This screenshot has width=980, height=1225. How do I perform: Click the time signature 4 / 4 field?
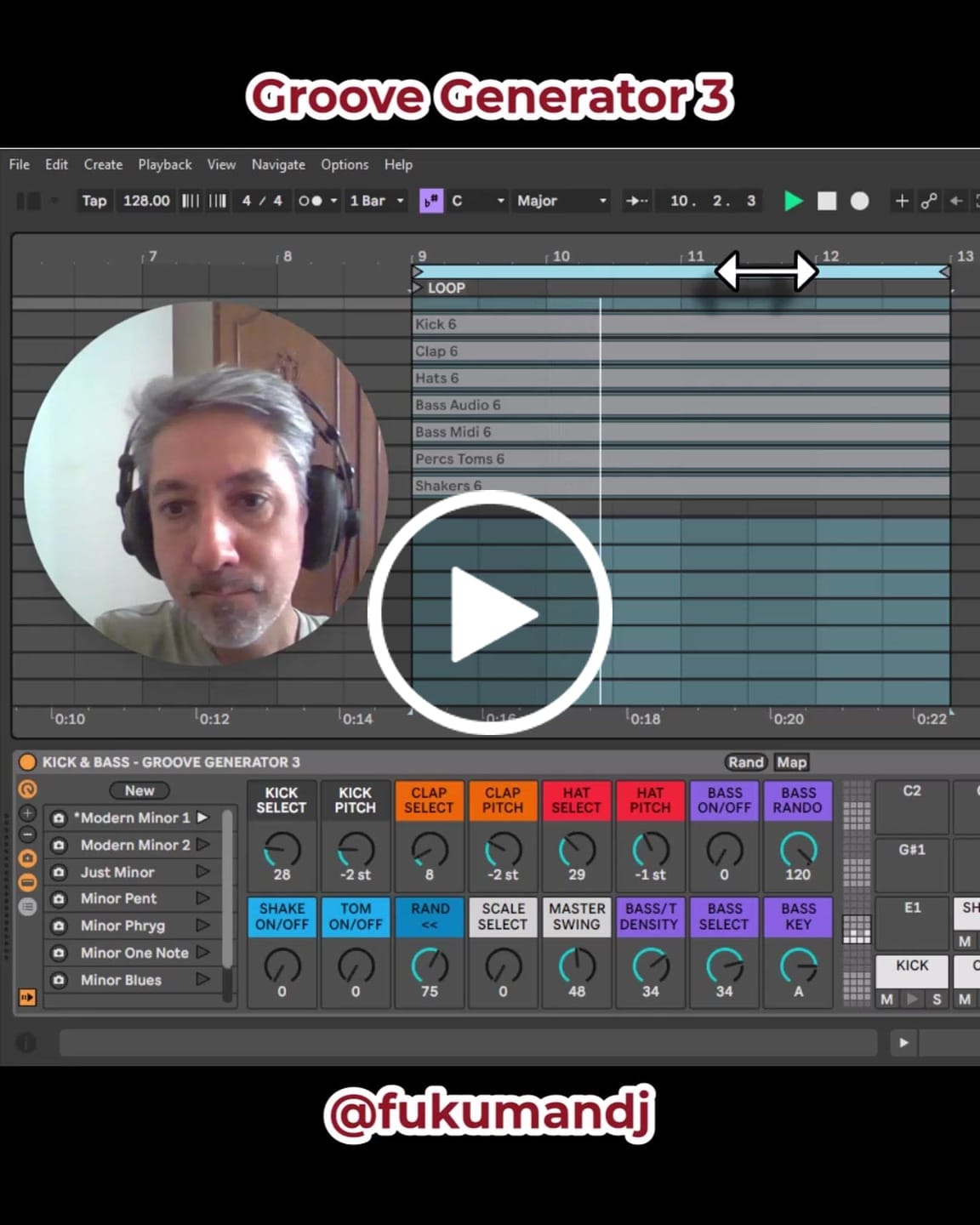(262, 201)
